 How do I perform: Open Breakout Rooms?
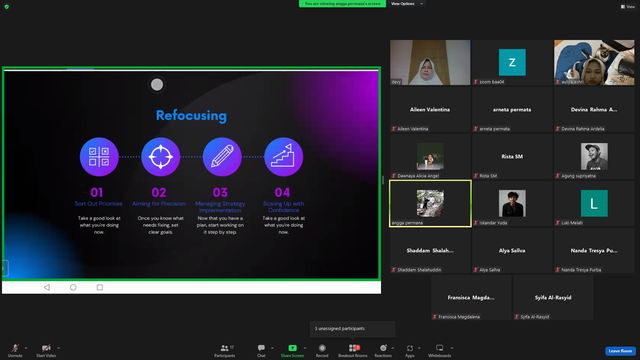click(x=353, y=350)
